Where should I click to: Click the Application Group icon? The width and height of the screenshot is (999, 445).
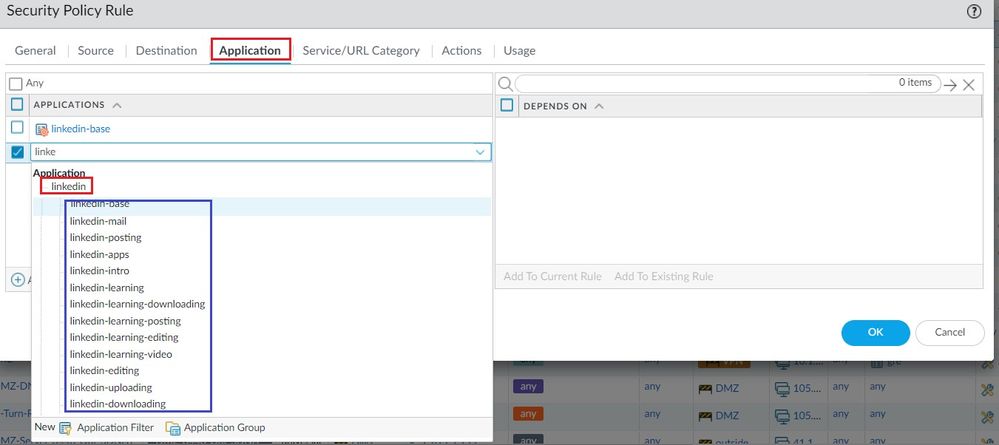pos(172,428)
